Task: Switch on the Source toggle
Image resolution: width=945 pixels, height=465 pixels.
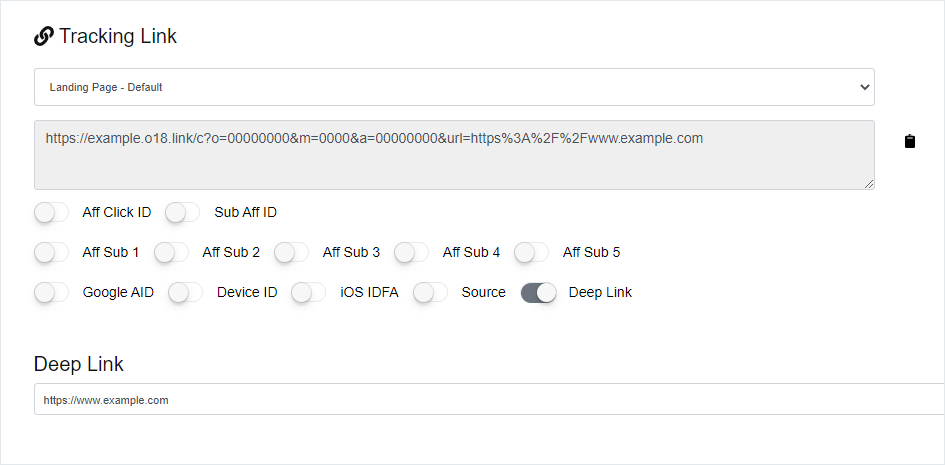Action: 430,292
